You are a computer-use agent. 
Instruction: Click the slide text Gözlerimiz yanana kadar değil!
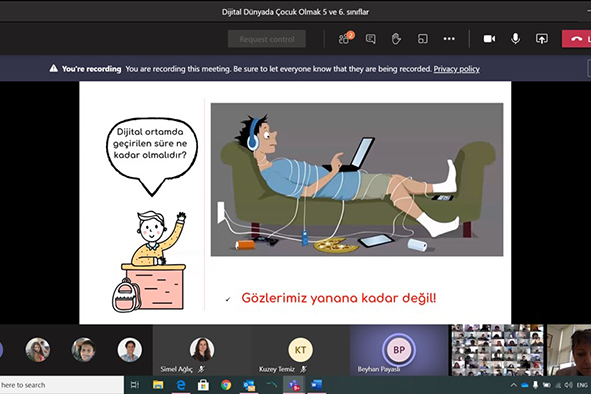coord(338,298)
